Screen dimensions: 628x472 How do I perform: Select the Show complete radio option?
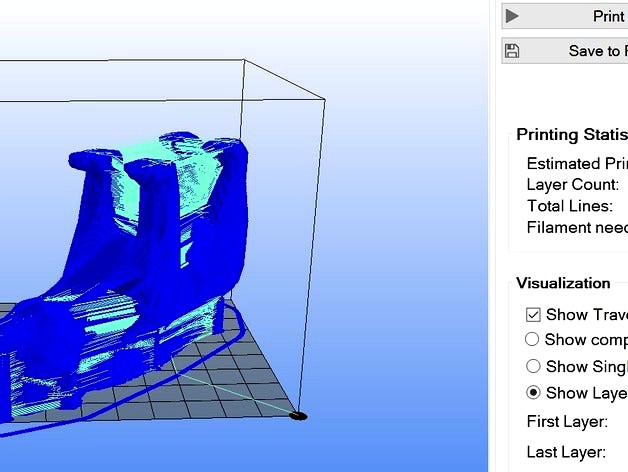pos(533,340)
